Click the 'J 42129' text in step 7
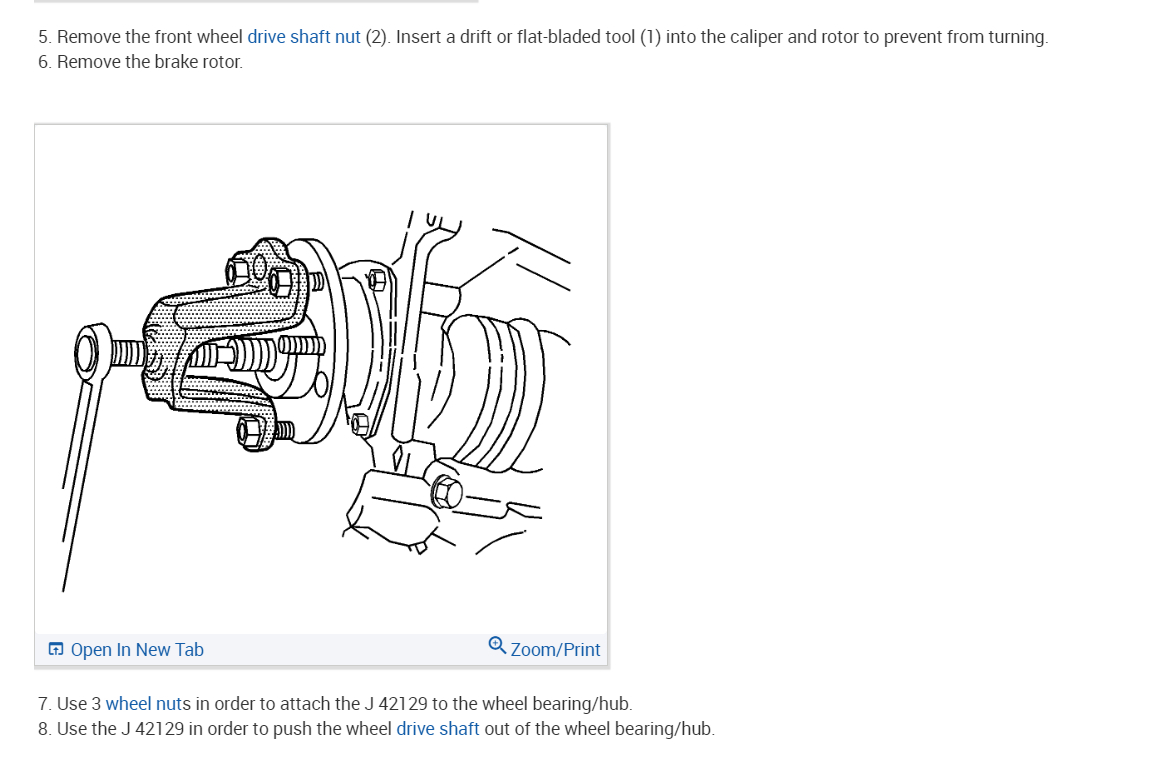Screen dimensions: 1172x772 [396, 703]
